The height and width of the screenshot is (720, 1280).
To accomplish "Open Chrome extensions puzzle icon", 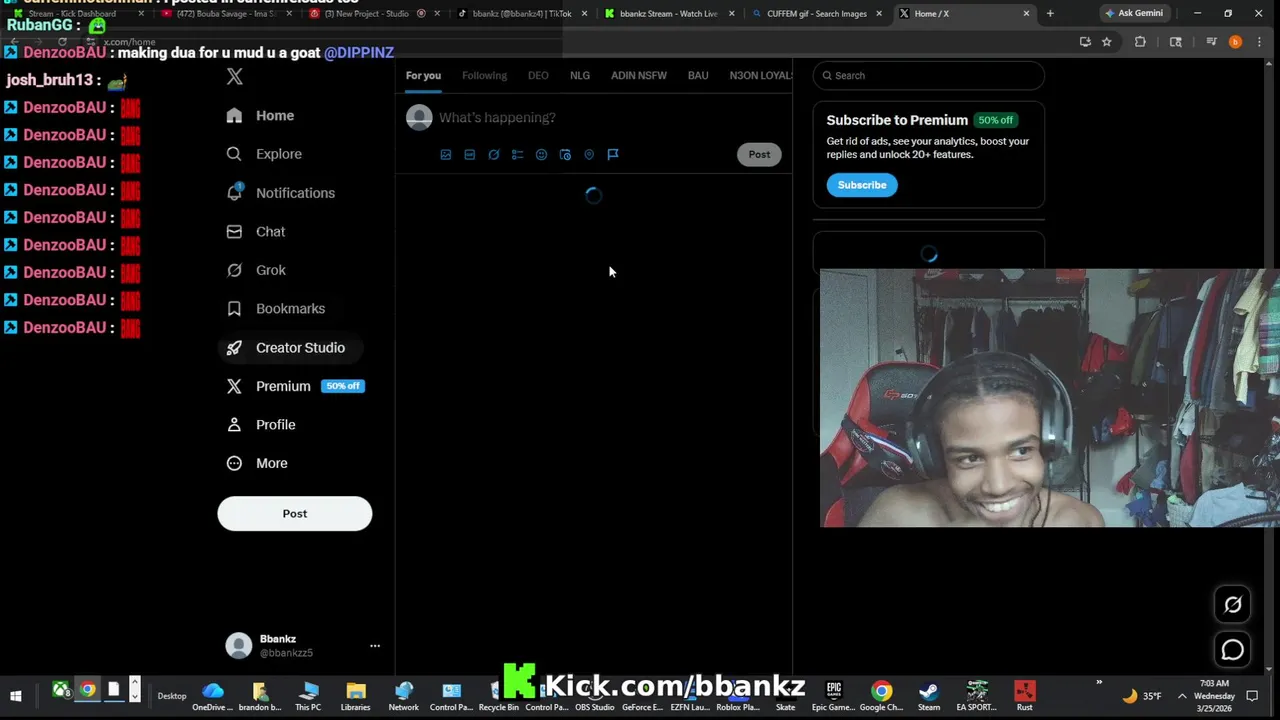I will [1140, 42].
